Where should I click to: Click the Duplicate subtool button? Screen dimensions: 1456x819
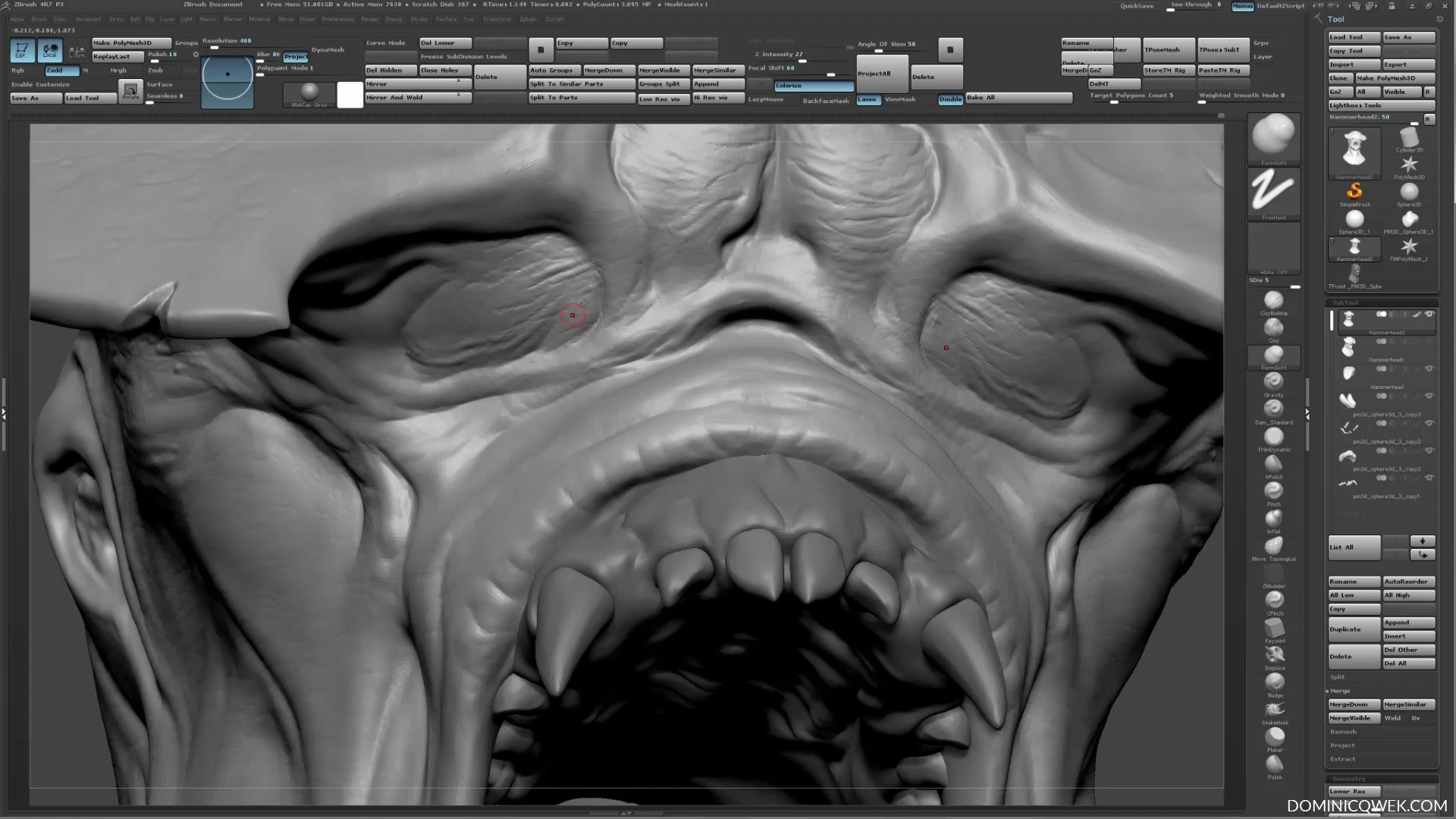[1354, 629]
